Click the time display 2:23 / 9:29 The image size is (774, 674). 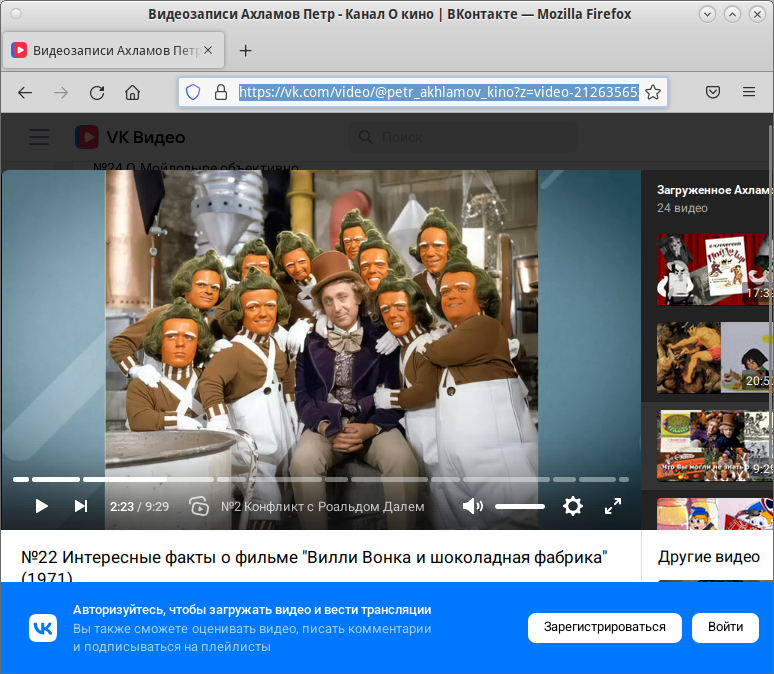[x=139, y=507]
